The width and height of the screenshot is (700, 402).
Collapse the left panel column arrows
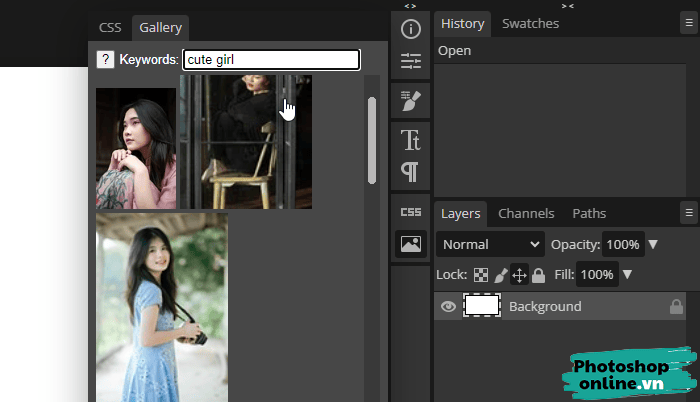pos(410,6)
